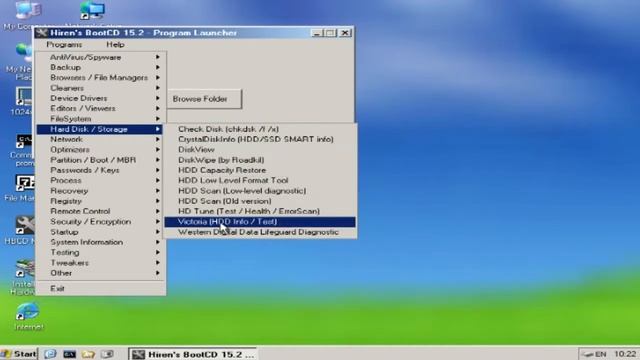Expand the AntiVirus/Spyware submenu
This screenshot has width=640, height=360.
(x=101, y=57)
